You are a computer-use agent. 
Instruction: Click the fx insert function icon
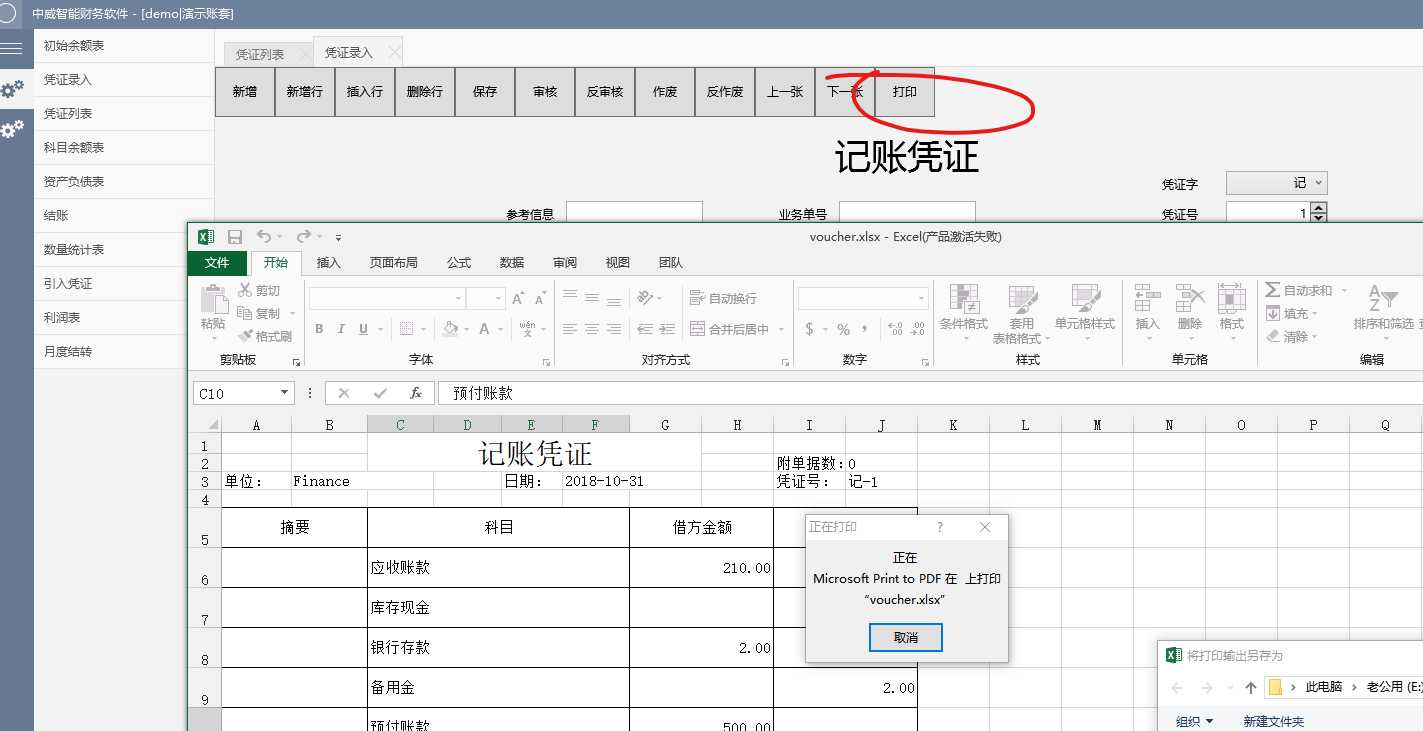pos(416,393)
